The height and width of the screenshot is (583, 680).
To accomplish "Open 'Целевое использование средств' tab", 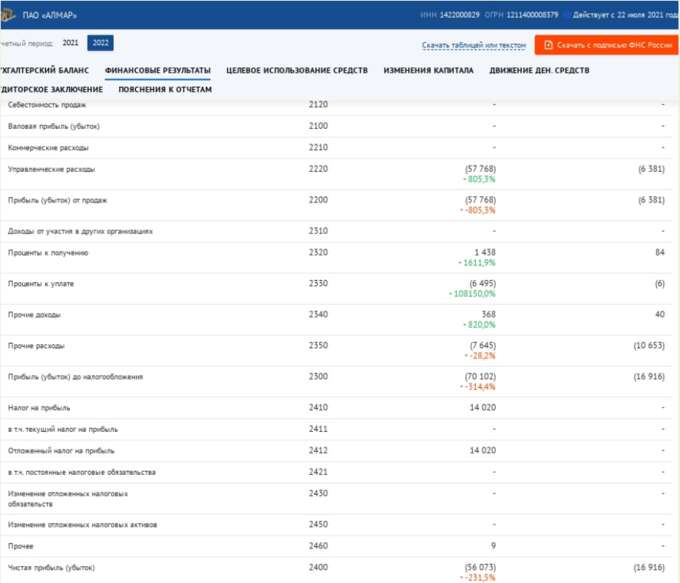I will [x=297, y=71].
